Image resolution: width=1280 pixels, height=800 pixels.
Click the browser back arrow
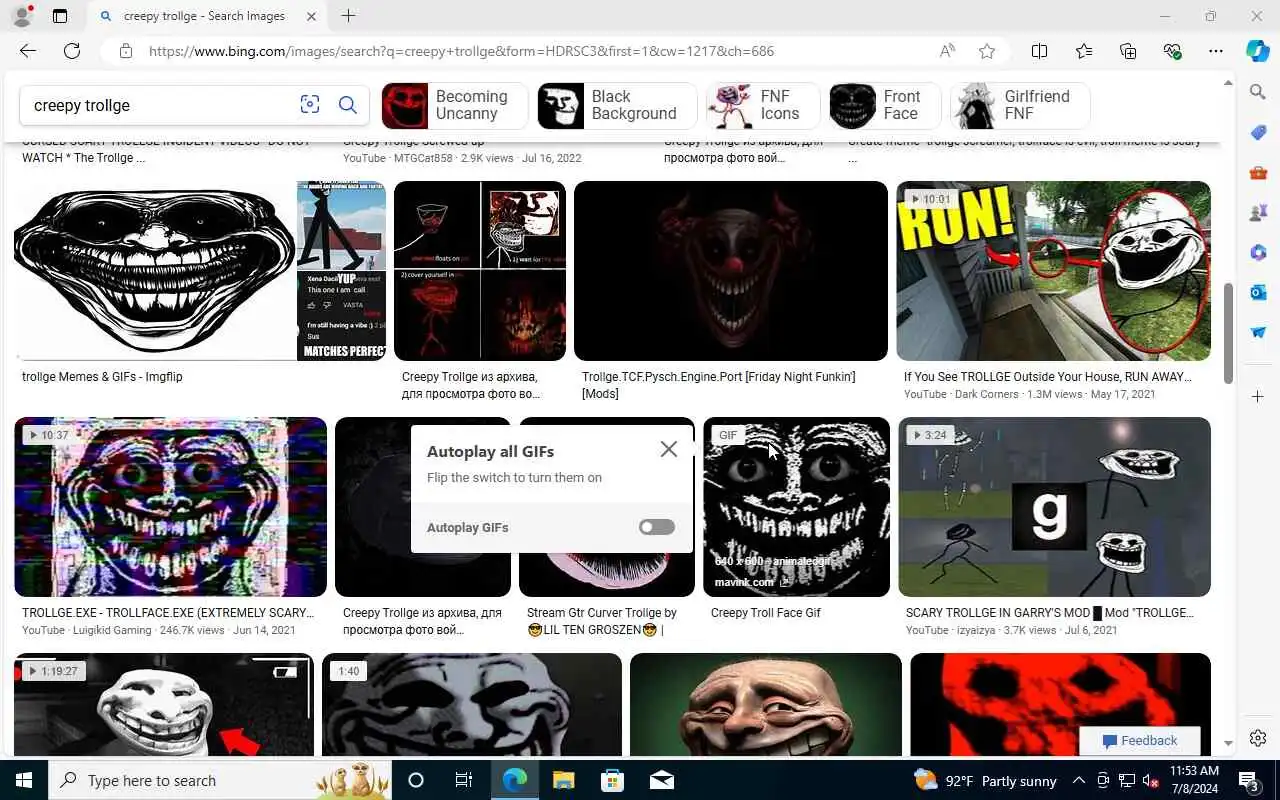click(x=28, y=51)
